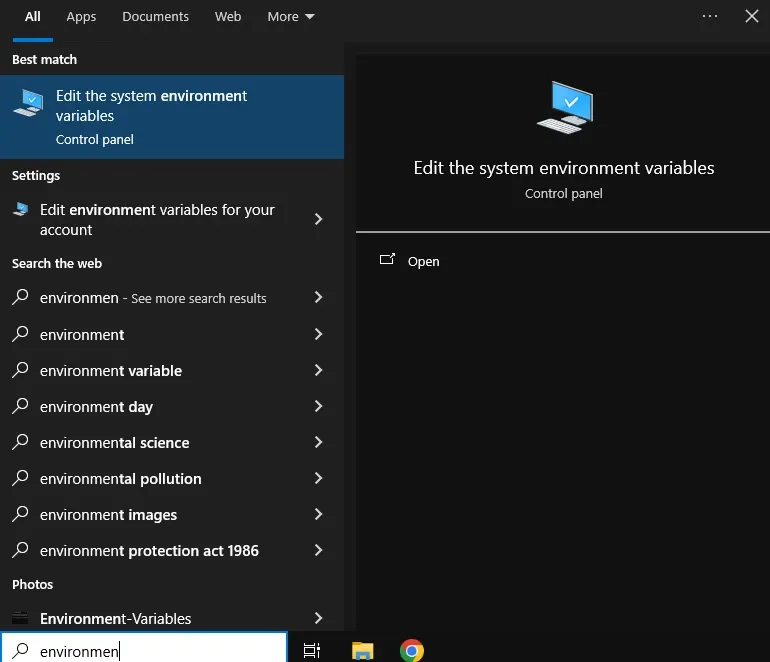Select the Web search tab
The width and height of the screenshot is (770, 662).
pos(228,17)
